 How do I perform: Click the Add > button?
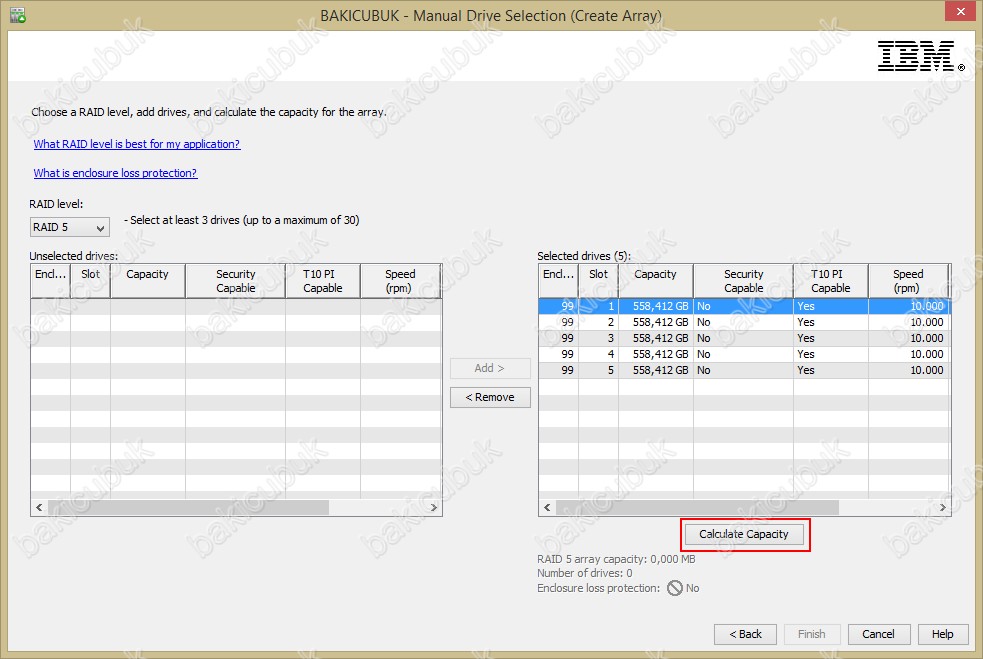pos(490,368)
